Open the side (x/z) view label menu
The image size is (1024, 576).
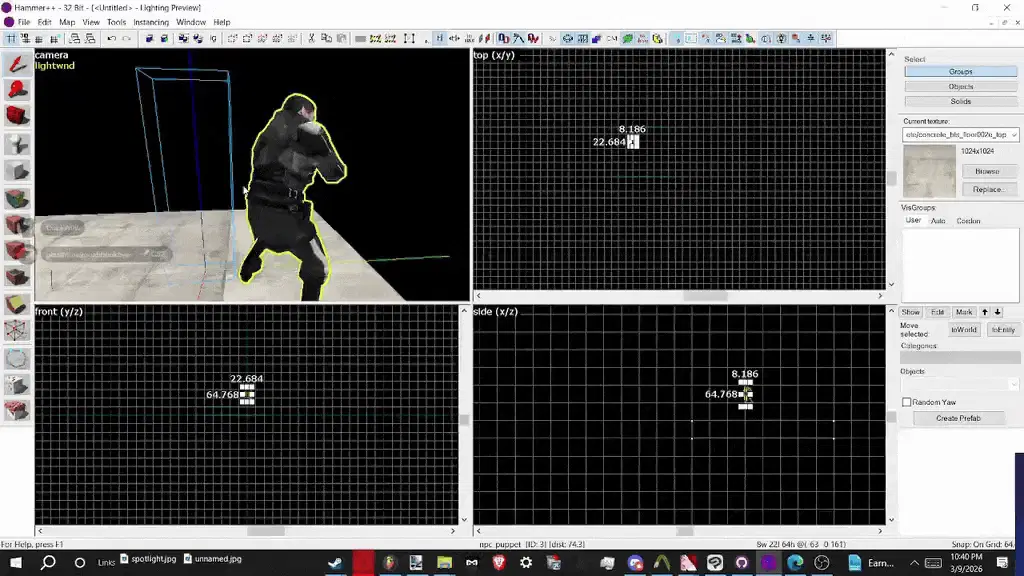point(496,312)
